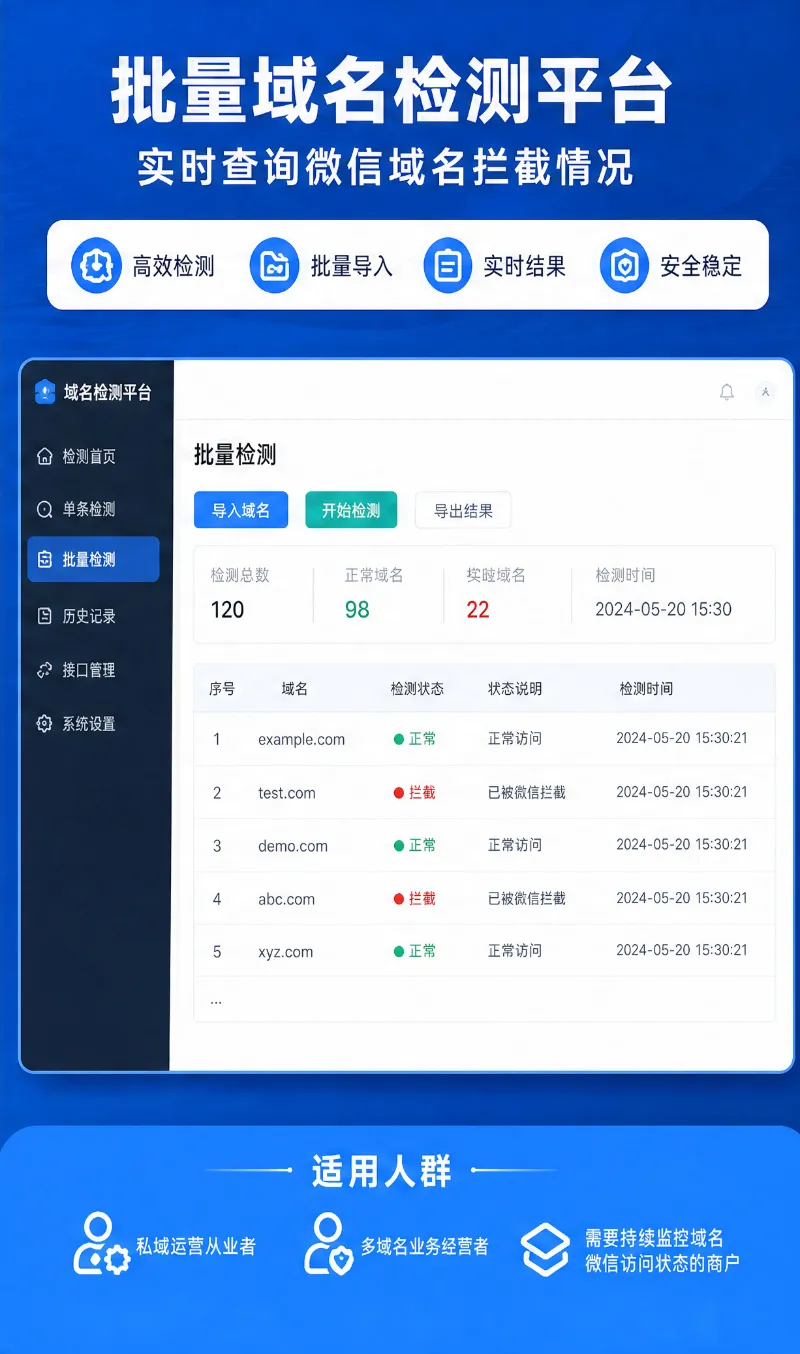Click the 检测总数 value 120
This screenshot has height=1354, width=800.
(x=227, y=610)
